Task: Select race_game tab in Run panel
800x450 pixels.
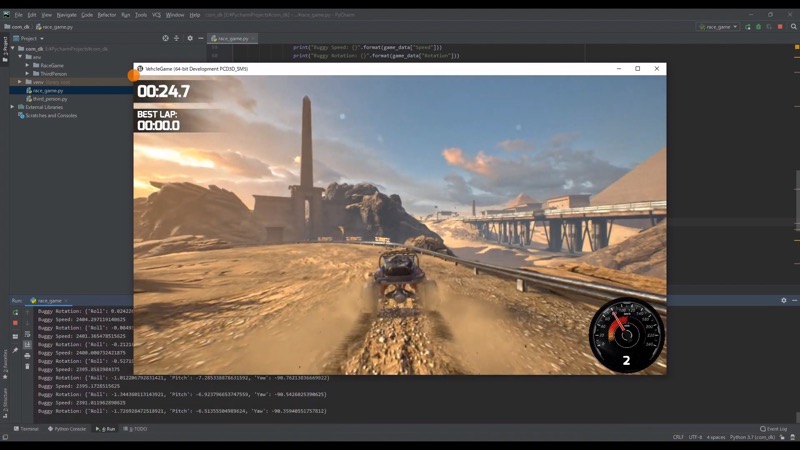Action: point(46,301)
